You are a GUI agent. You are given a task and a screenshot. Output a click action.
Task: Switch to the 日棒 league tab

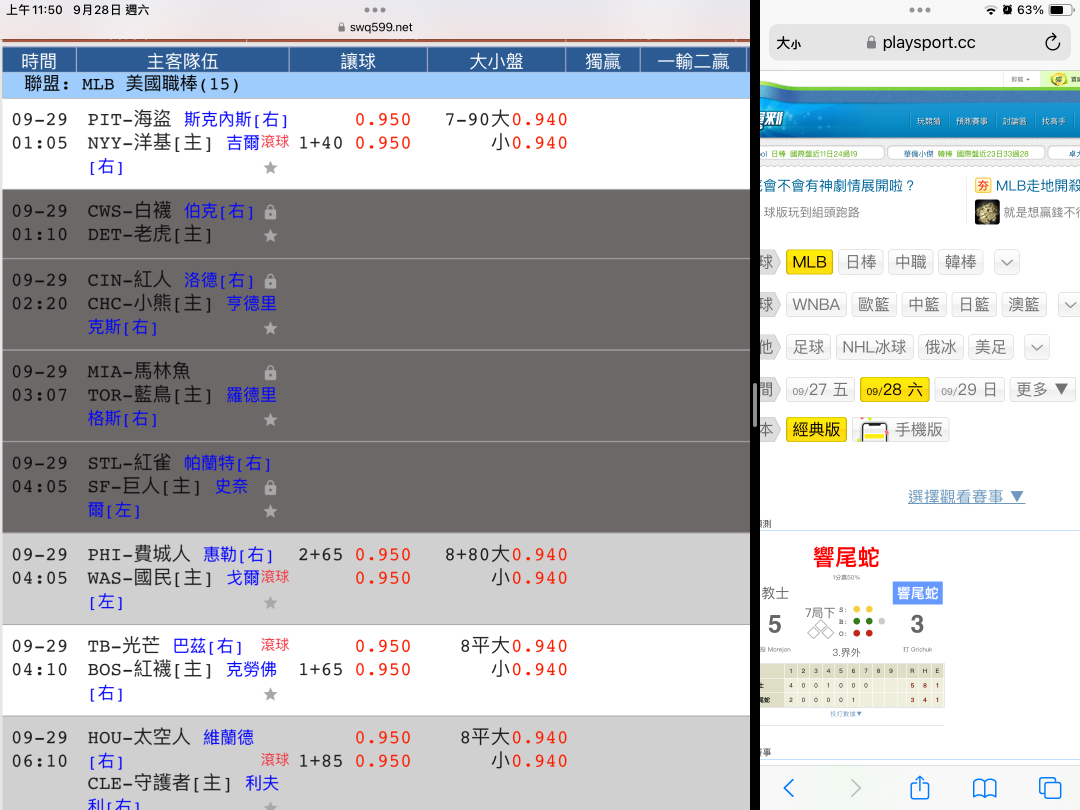point(861,262)
